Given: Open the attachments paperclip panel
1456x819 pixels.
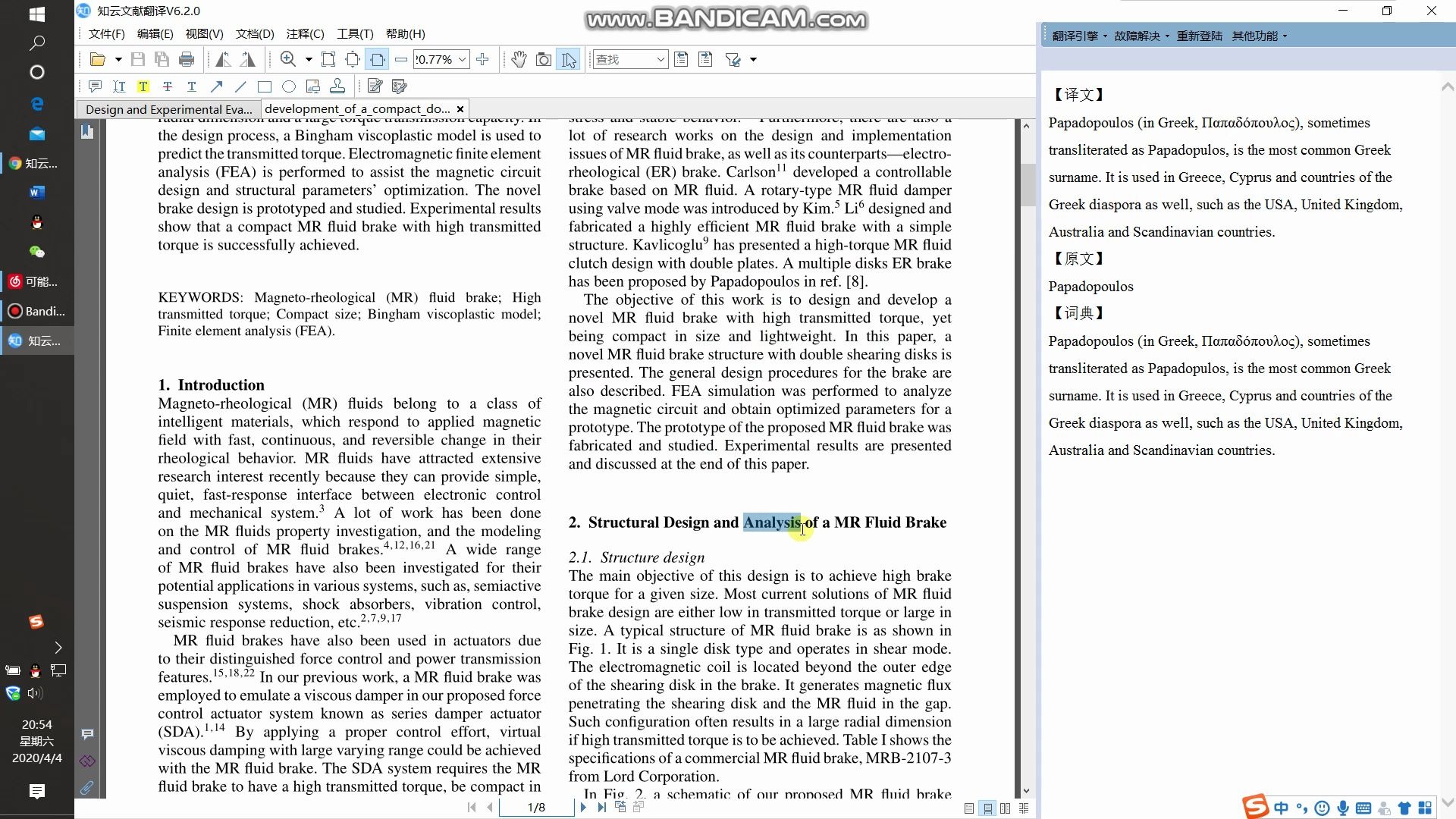Looking at the screenshot, I should click(x=87, y=788).
